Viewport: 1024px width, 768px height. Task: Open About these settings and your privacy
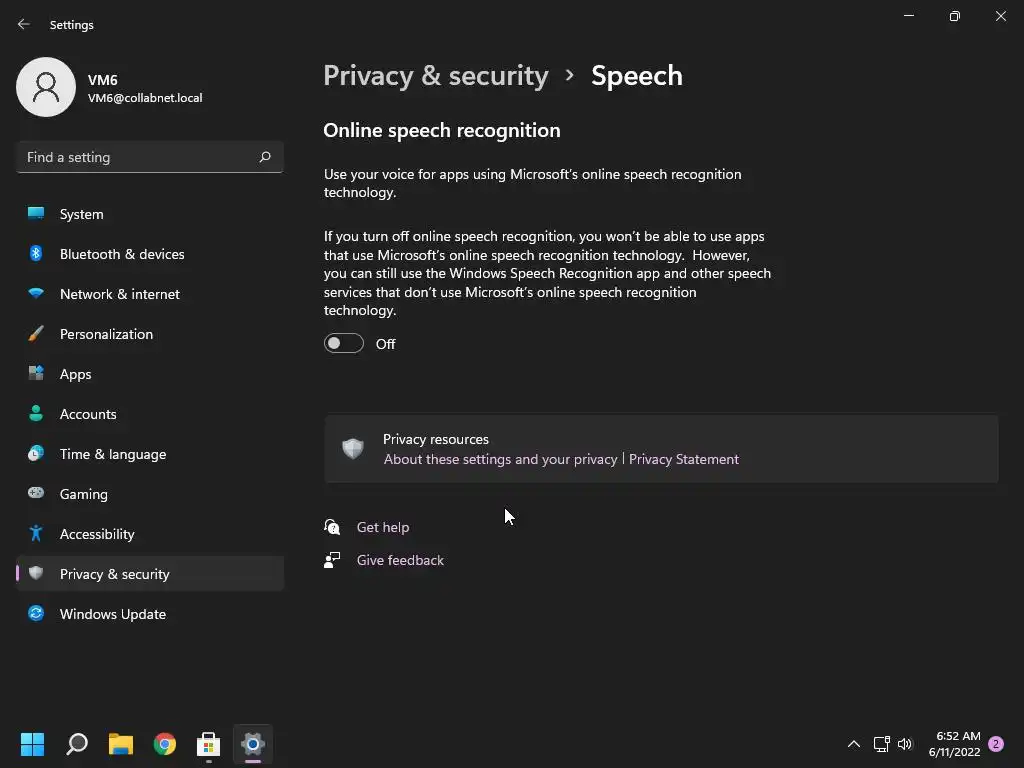click(500, 459)
